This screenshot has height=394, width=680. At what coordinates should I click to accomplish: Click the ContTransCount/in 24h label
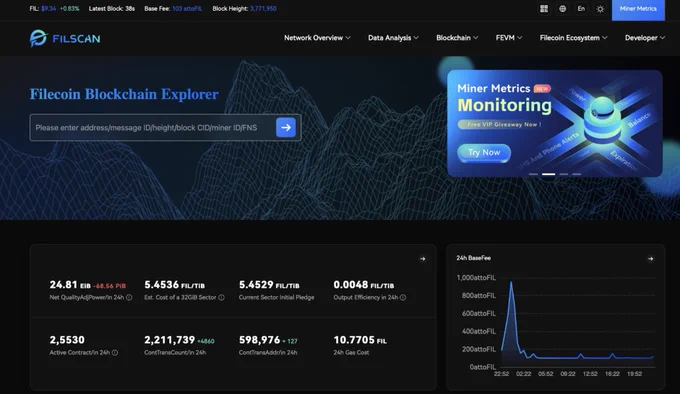point(175,353)
